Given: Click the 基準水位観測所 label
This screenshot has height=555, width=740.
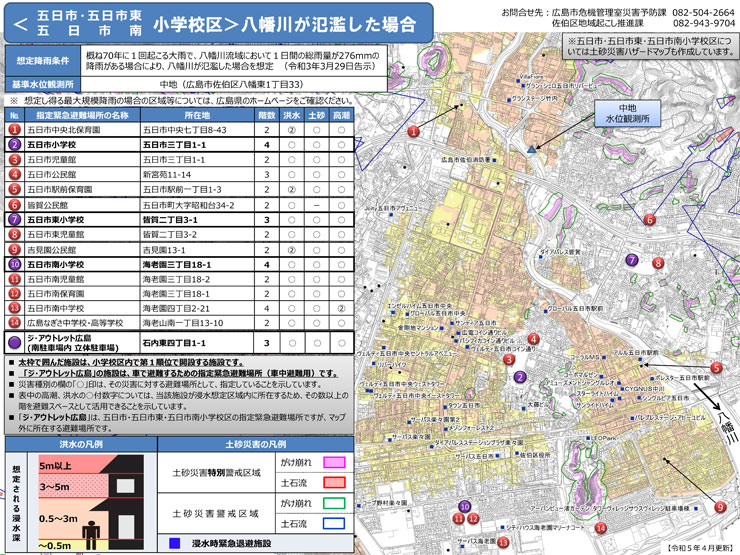Looking at the screenshot, I should click(x=43, y=84).
